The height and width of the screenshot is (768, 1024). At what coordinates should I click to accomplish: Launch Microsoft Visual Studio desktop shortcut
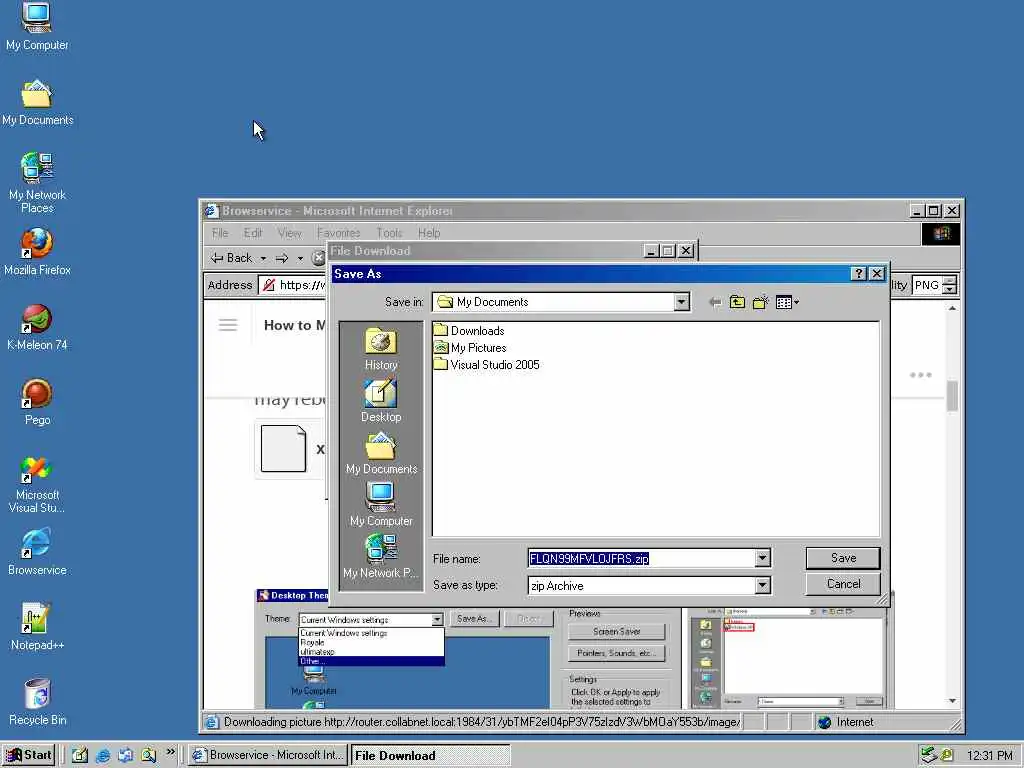(x=37, y=484)
